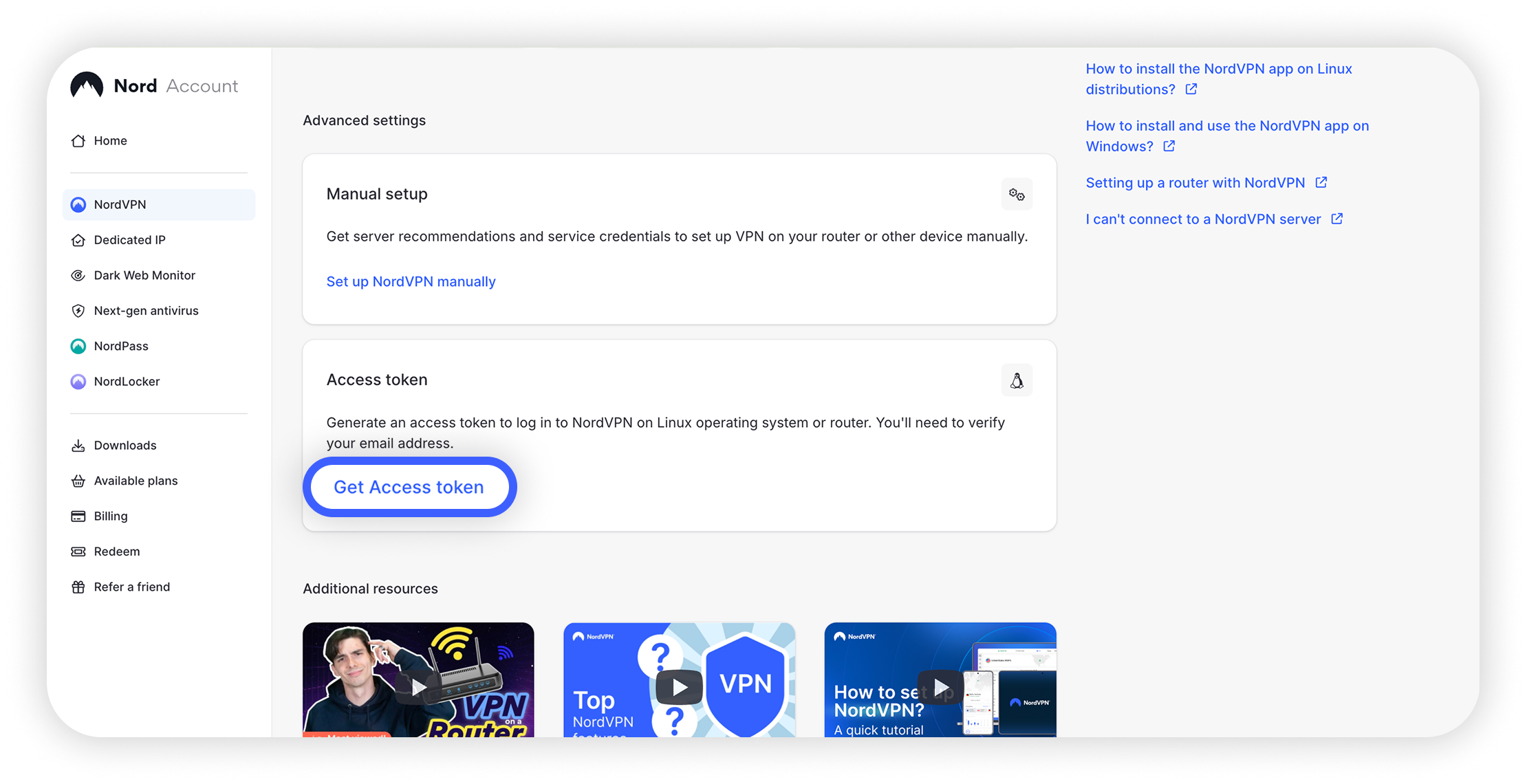Click the Home house icon
The width and height of the screenshot is (1527, 784).
(x=78, y=141)
